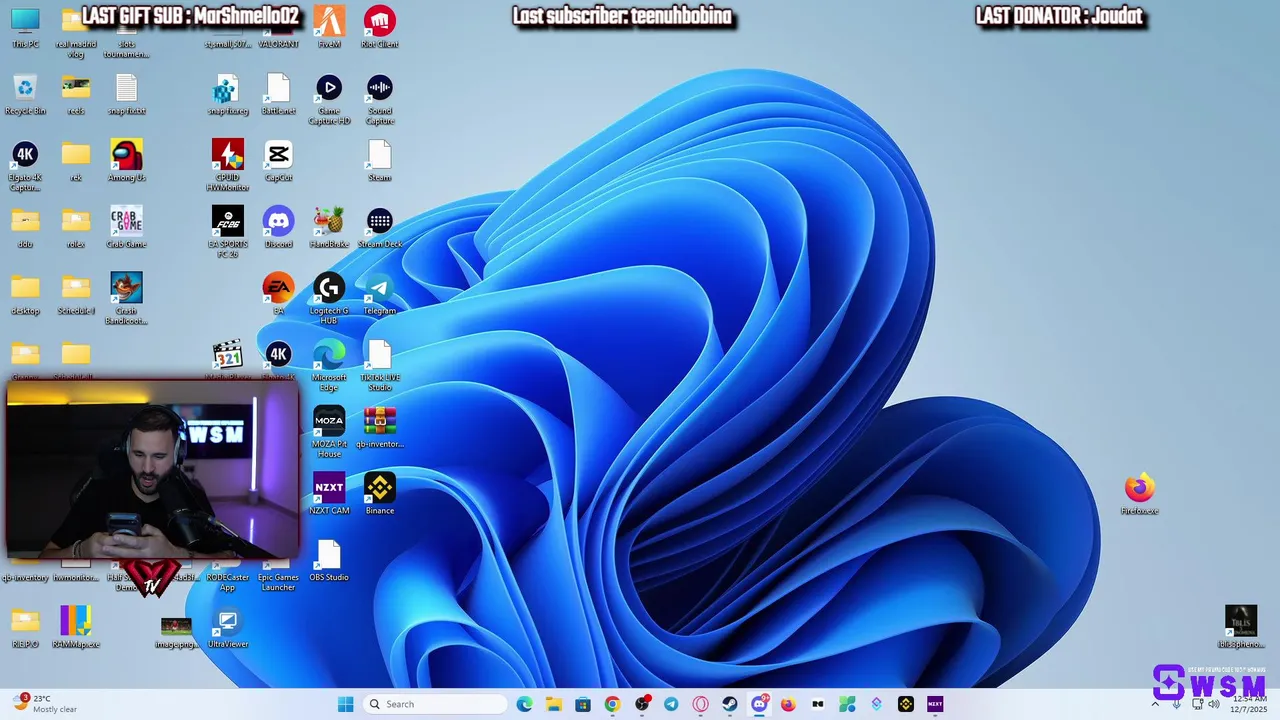Image resolution: width=1280 pixels, height=720 pixels.
Task: Select the Steam desktop shortcut
Action: coord(380,160)
